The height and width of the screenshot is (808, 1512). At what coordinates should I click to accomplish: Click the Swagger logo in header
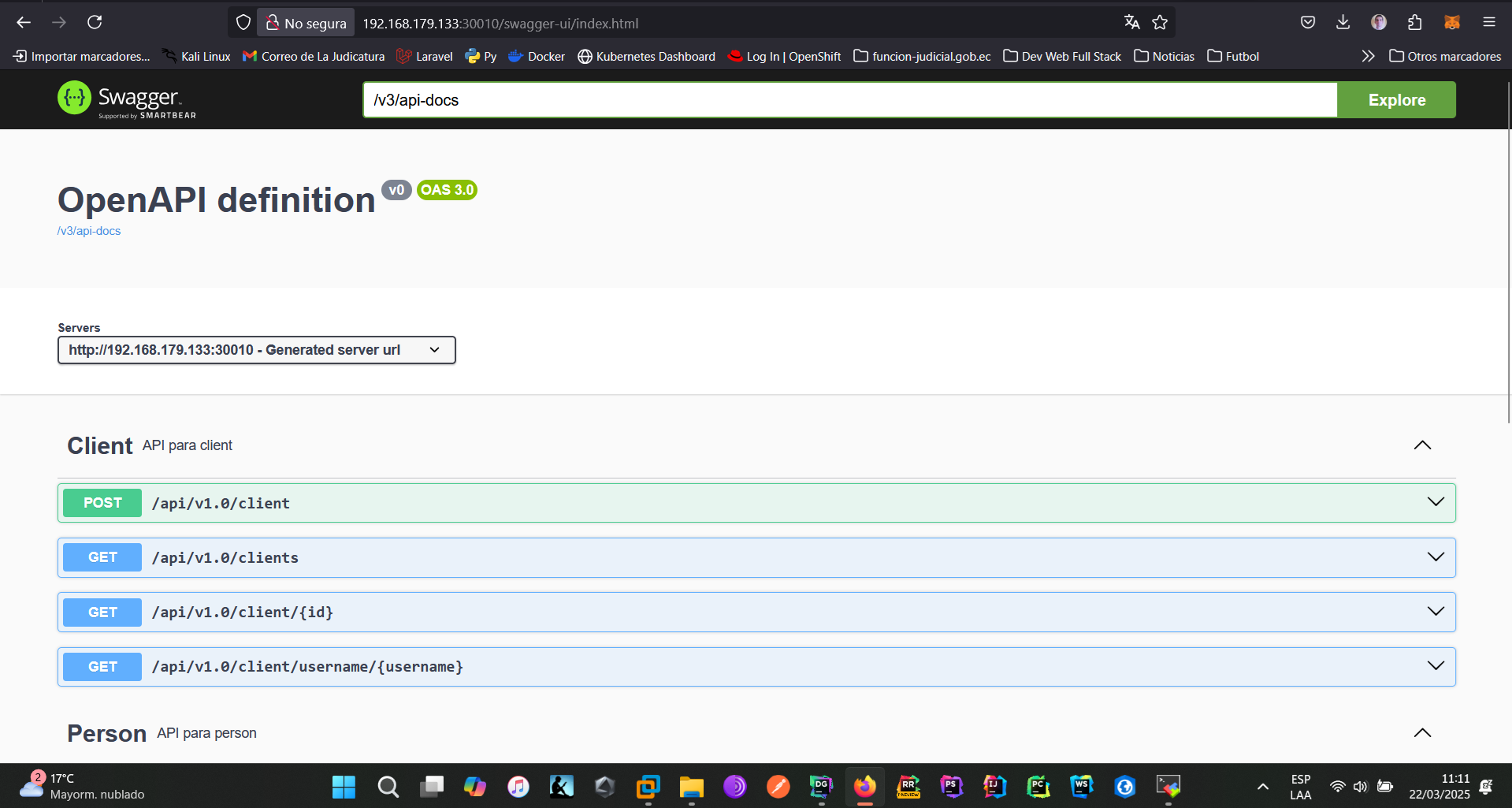(x=127, y=99)
